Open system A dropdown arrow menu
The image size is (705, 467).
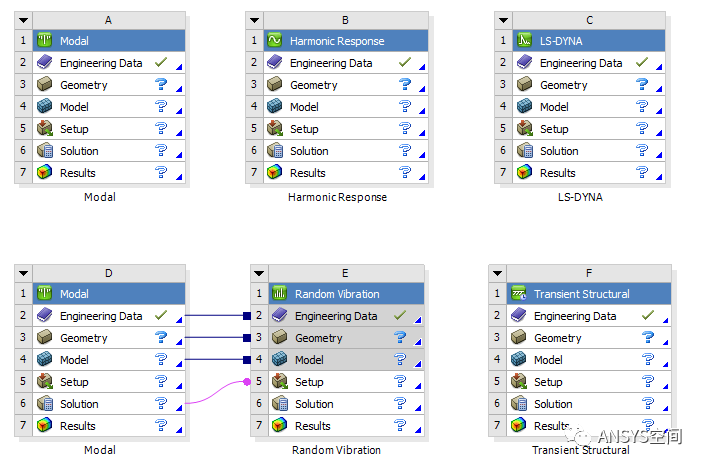[x=23, y=21]
